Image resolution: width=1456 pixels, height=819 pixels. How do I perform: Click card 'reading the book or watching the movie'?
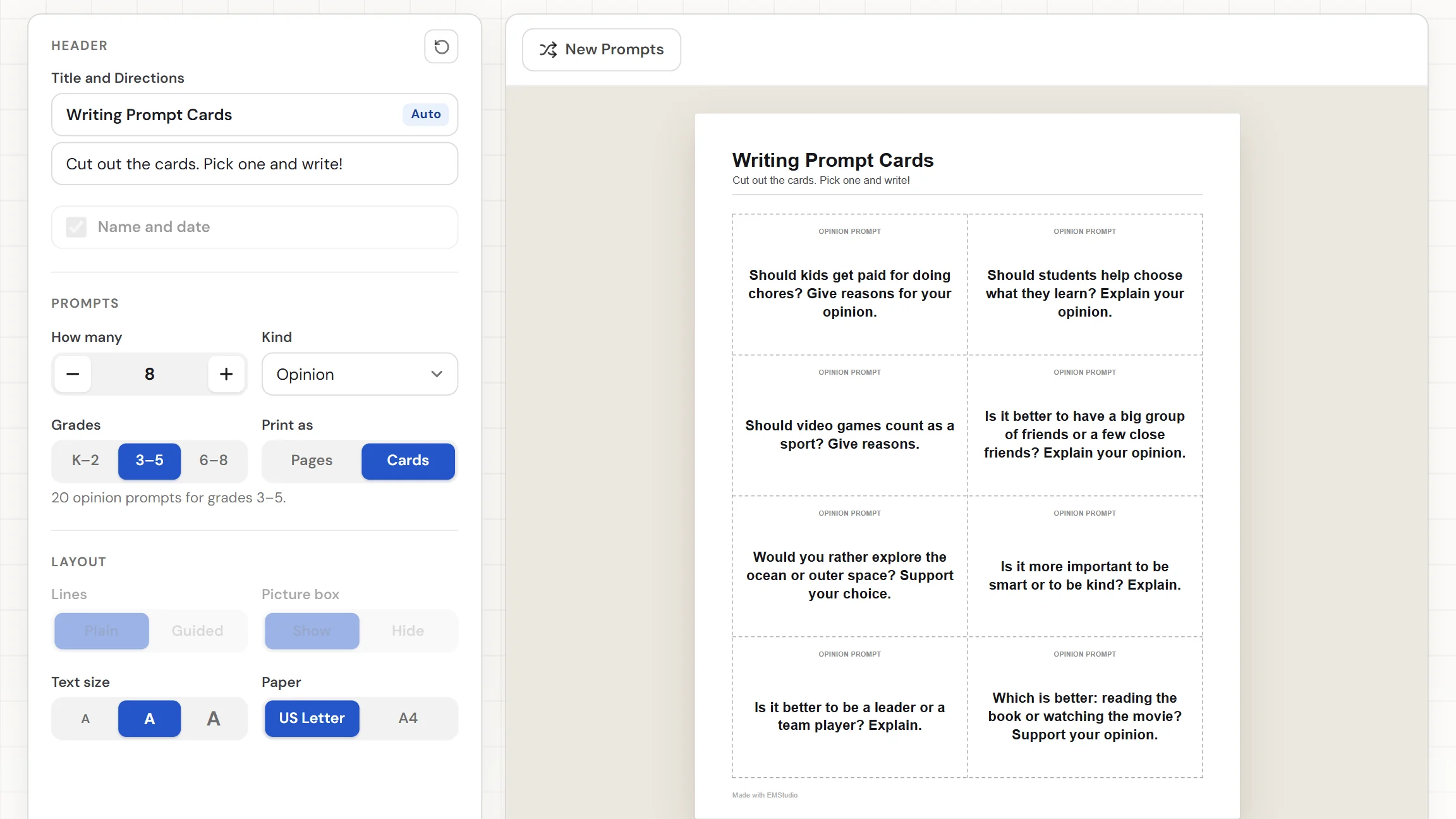click(x=1084, y=708)
